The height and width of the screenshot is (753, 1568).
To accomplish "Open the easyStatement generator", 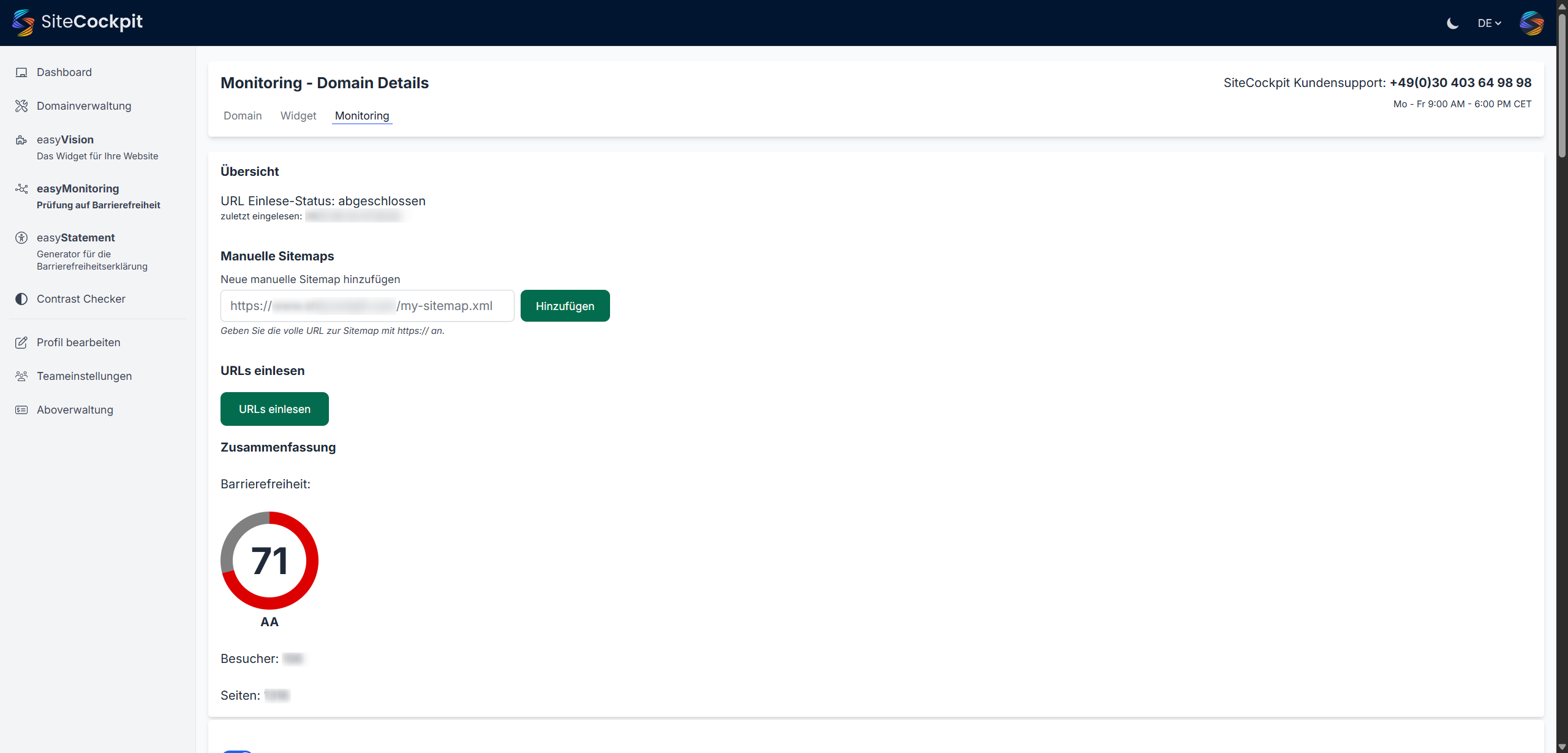I will [75, 238].
